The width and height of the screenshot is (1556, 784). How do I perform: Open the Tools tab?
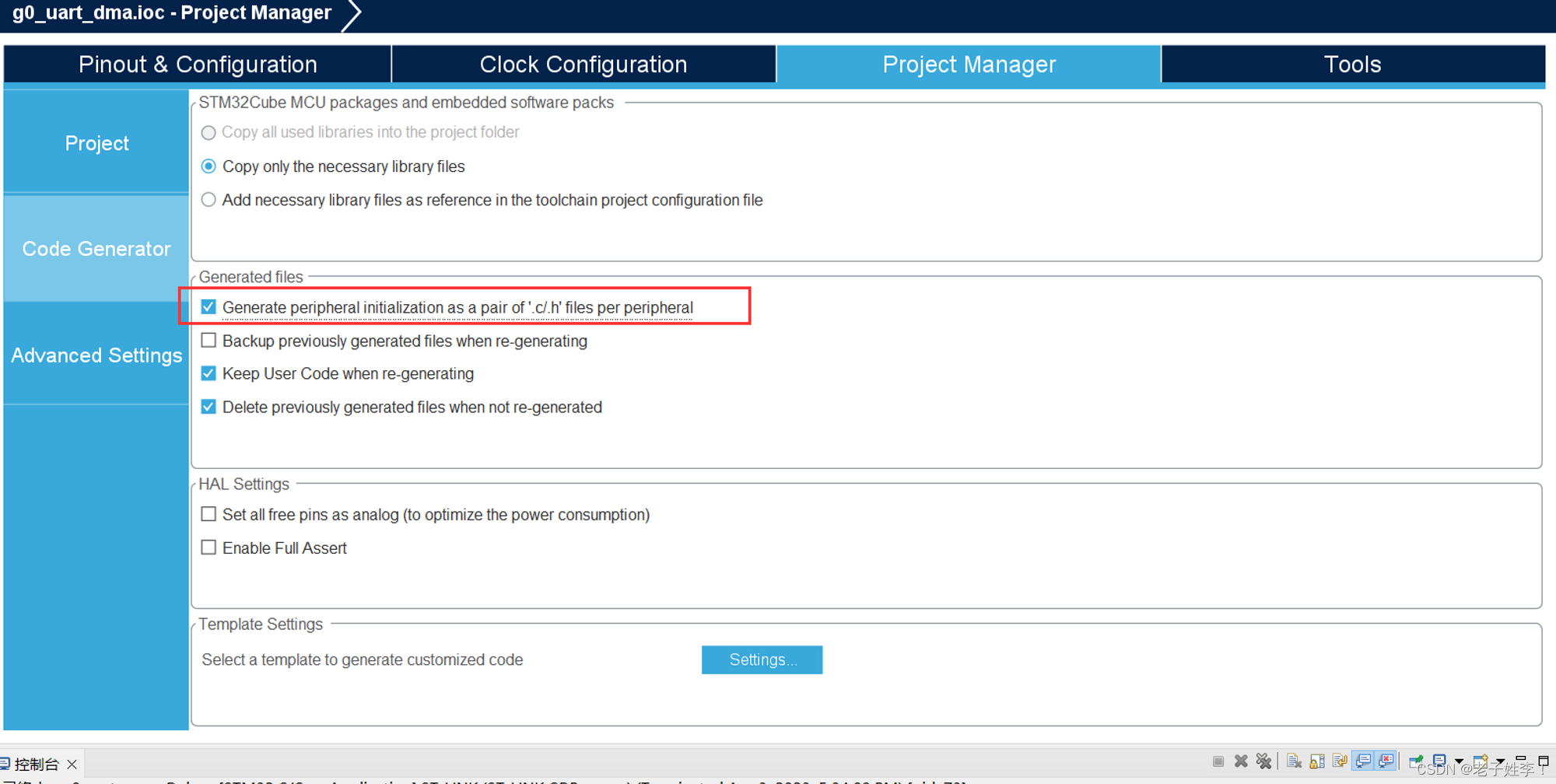1353,64
